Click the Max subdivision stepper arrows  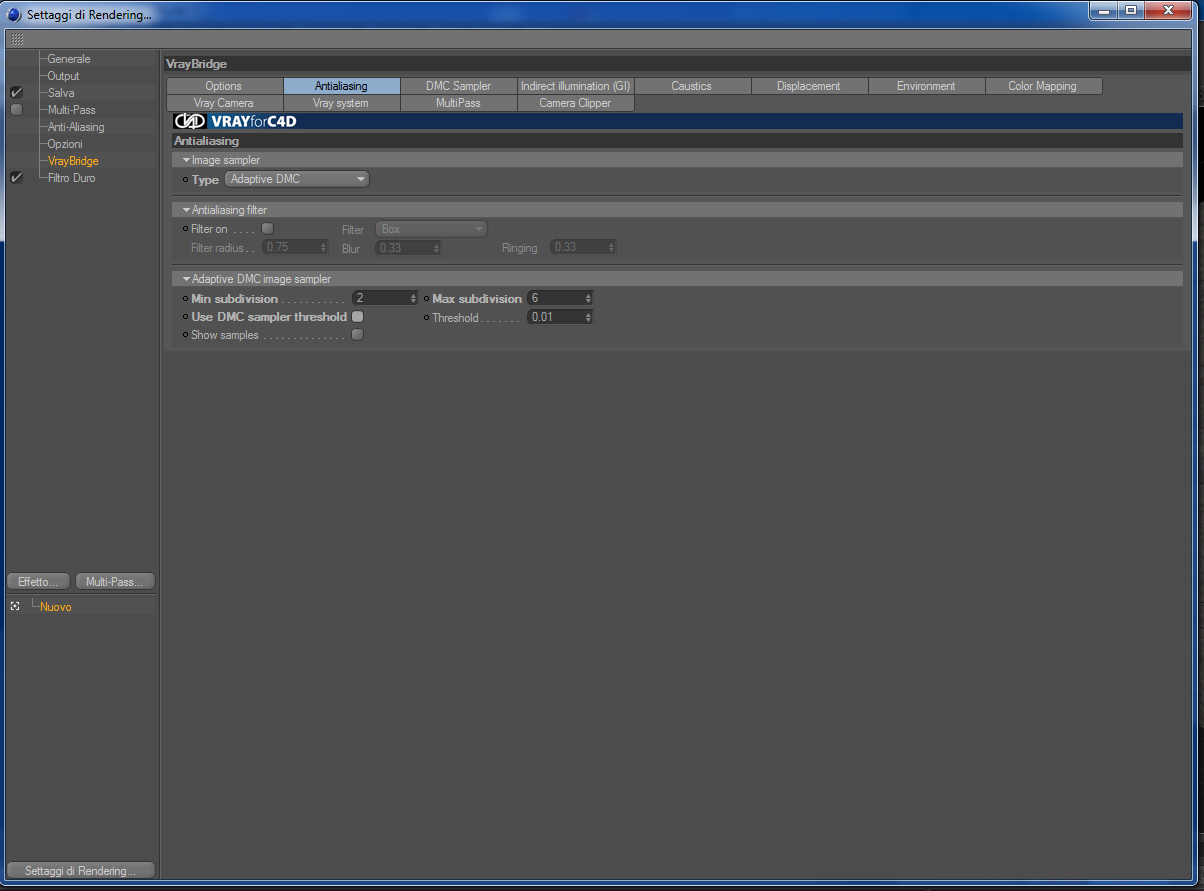pos(588,299)
